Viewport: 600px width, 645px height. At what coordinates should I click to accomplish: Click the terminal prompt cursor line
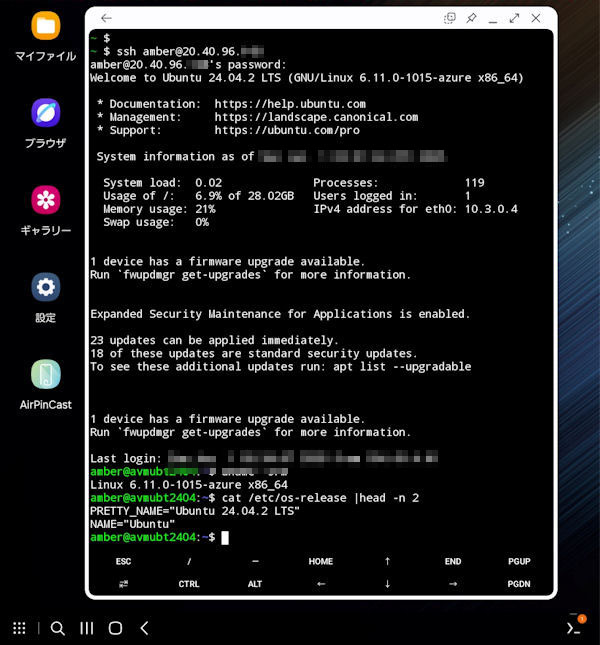pos(160,537)
